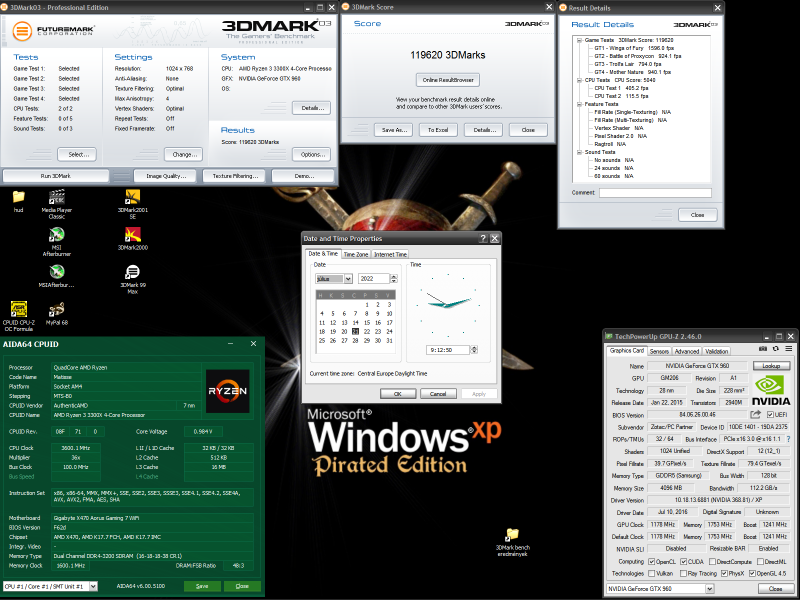Open the MSIAfterbur... shortcut icon

click(x=57, y=276)
